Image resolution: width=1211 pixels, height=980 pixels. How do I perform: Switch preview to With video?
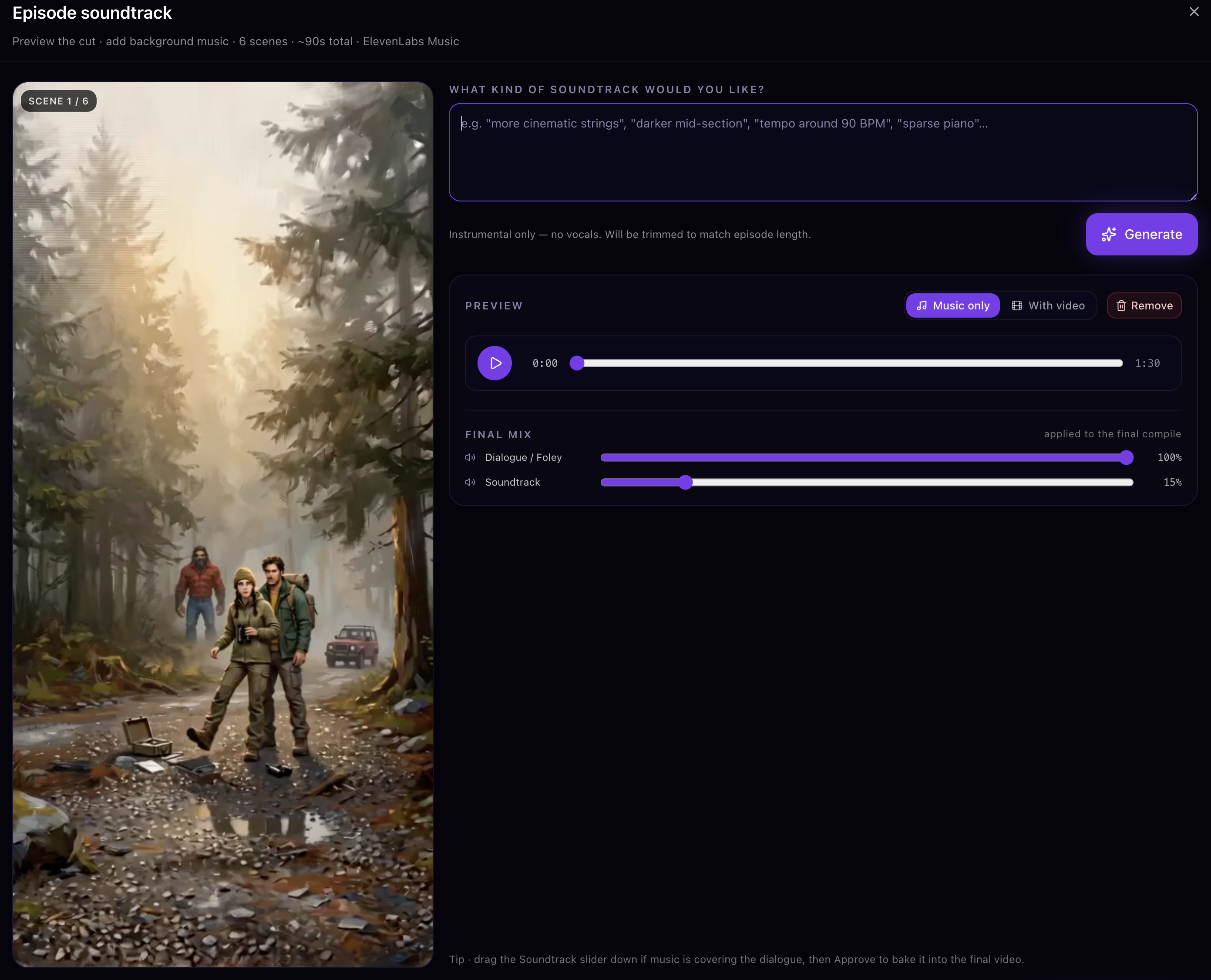pyautogui.click(x=1048, y=305)
